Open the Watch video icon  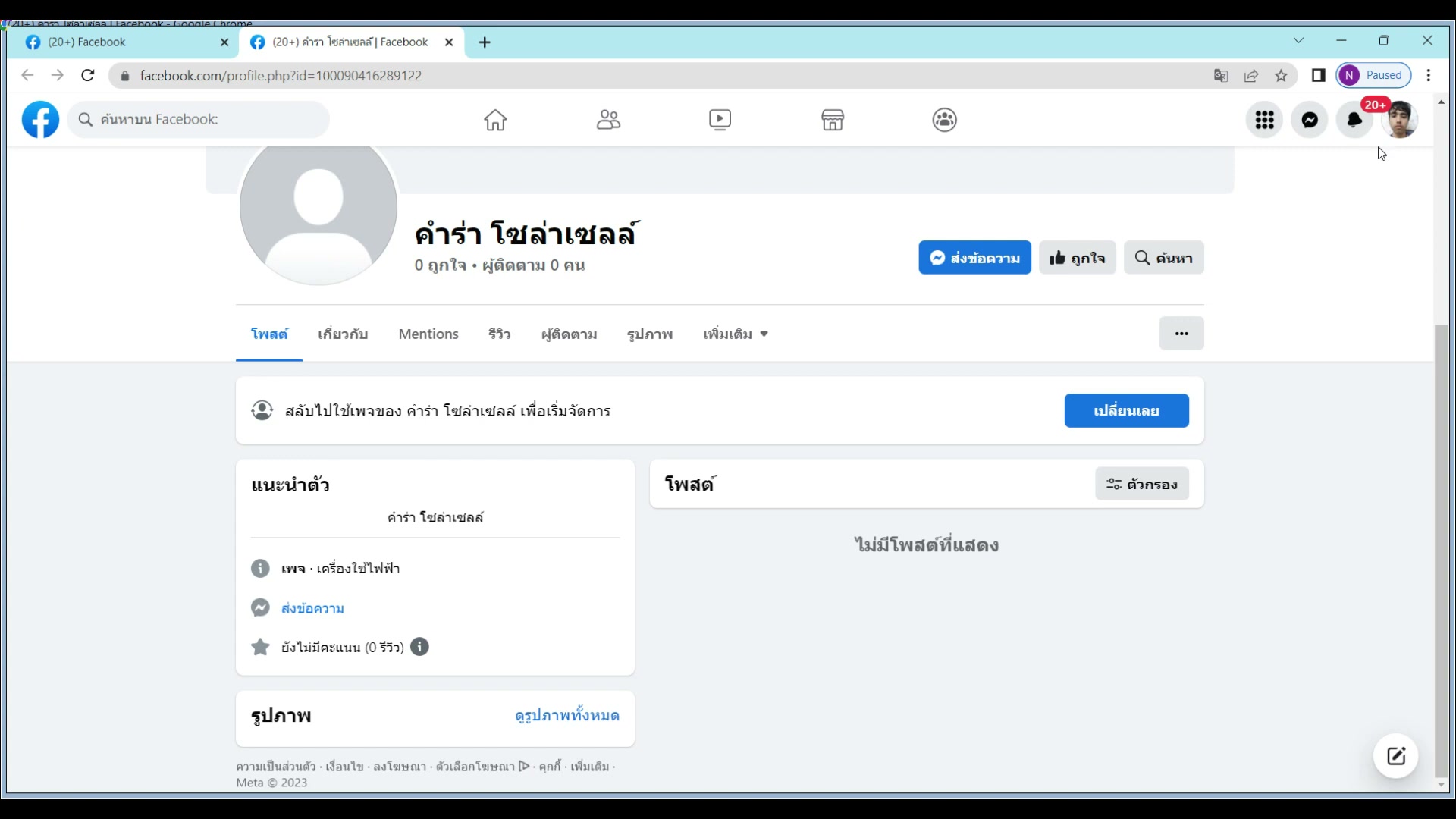[720, 120]
